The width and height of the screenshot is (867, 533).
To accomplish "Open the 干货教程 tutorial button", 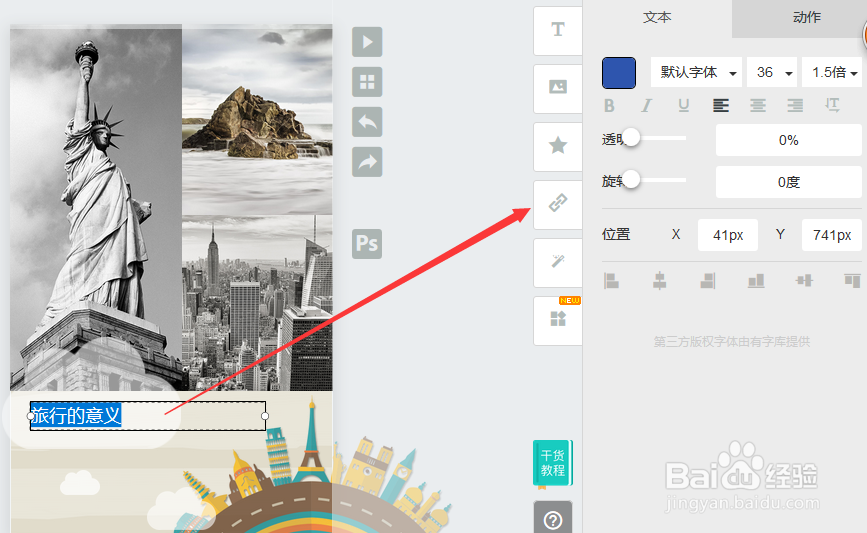I will coord(552,463).
